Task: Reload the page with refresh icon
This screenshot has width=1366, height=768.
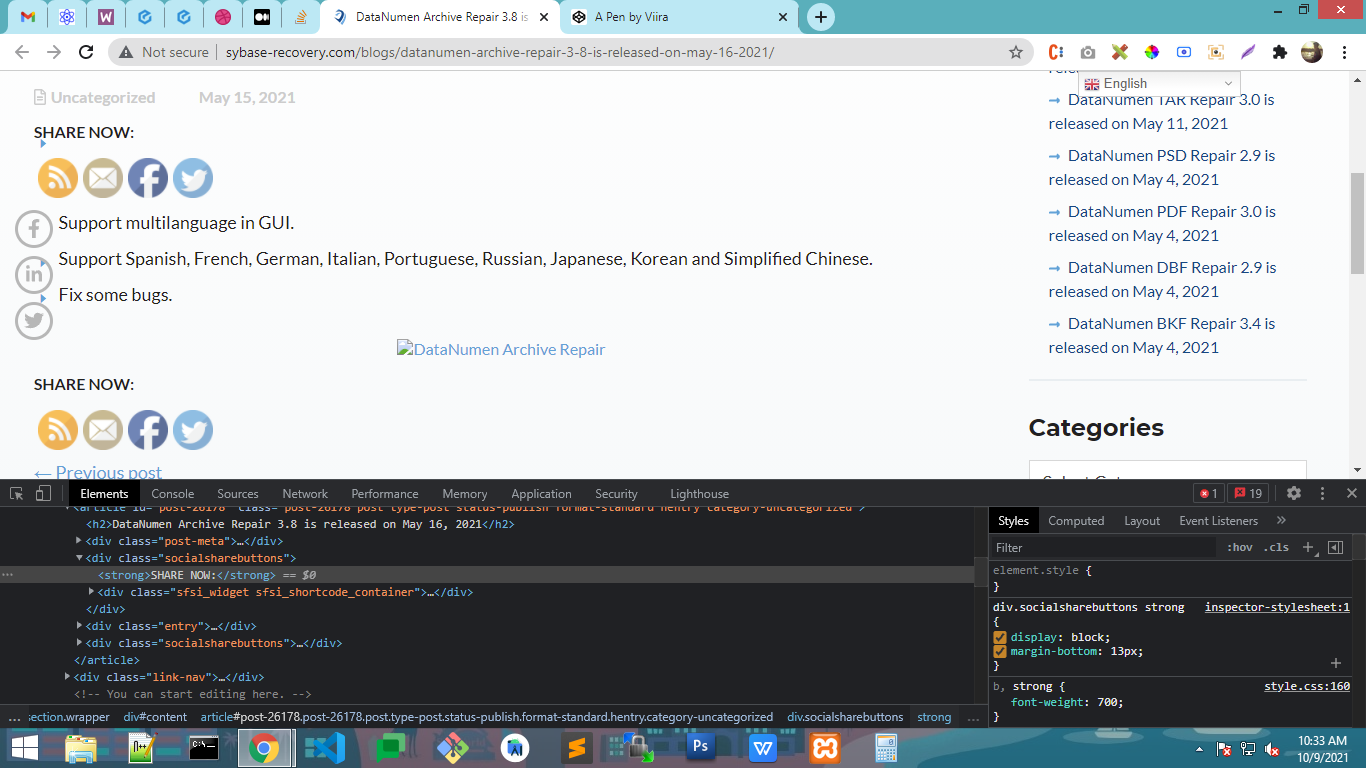Action: point(86,52)
